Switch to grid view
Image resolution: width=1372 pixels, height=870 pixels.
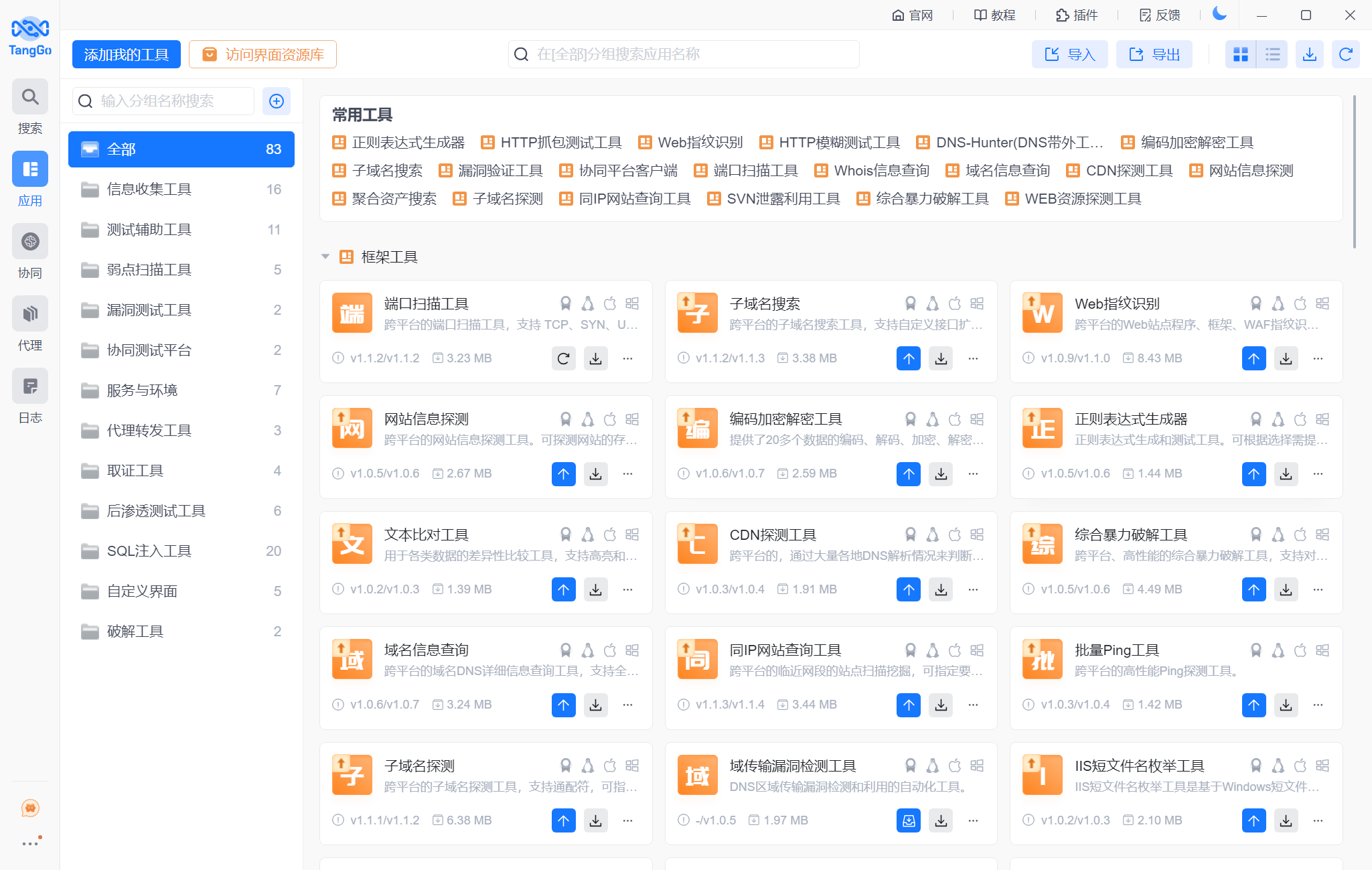(x=1241, y=54)
